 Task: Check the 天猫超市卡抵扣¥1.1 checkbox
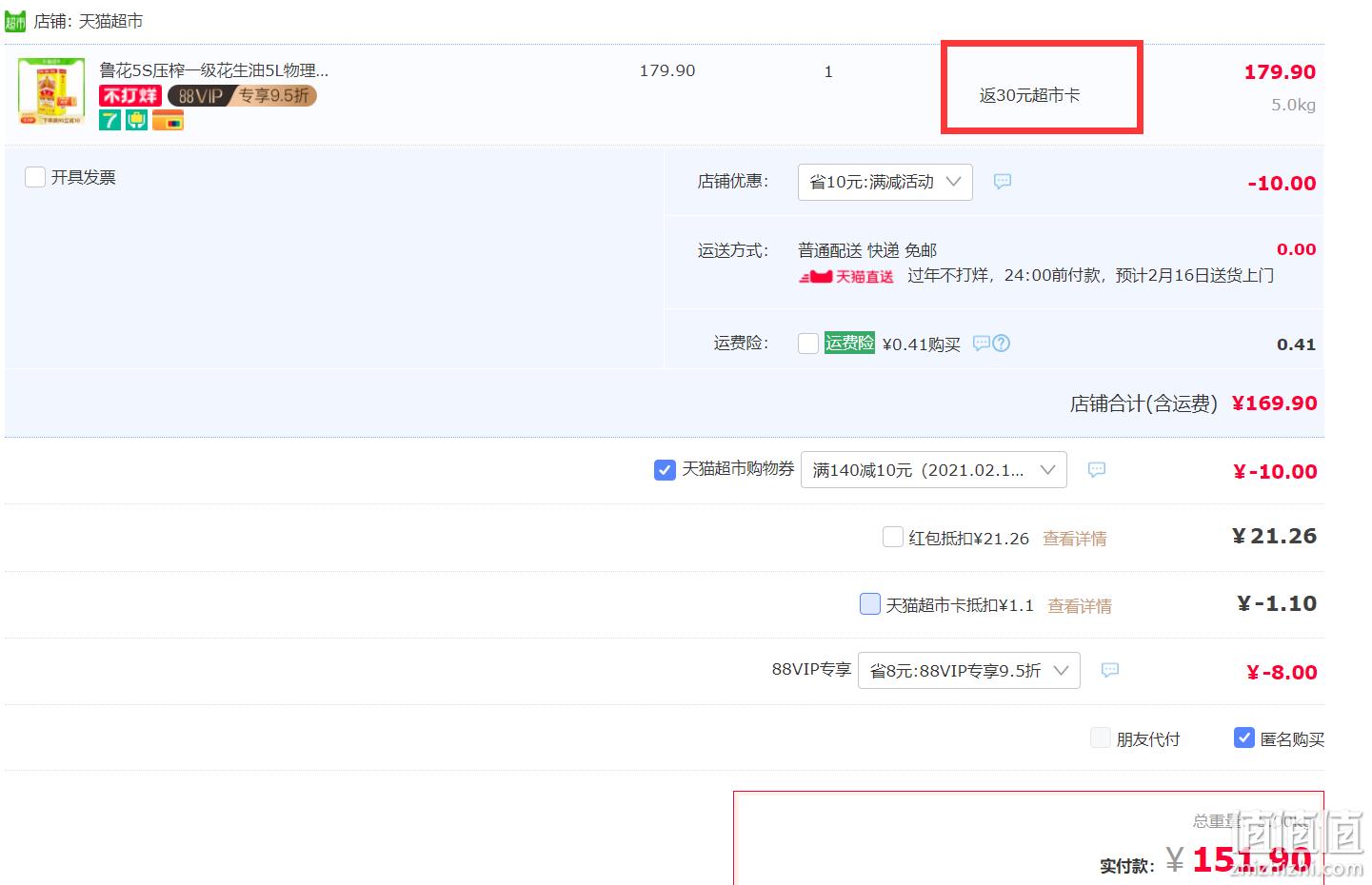[870, 603]
